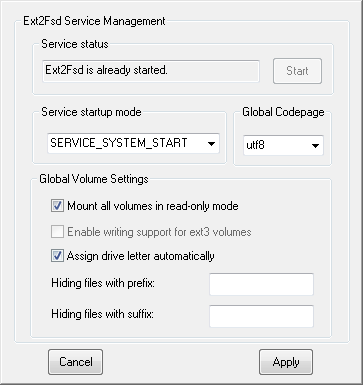This screenshot has height=385, width=363.
Task: Focus the Hiding files with prefix field
Action: tap(261, 284)
